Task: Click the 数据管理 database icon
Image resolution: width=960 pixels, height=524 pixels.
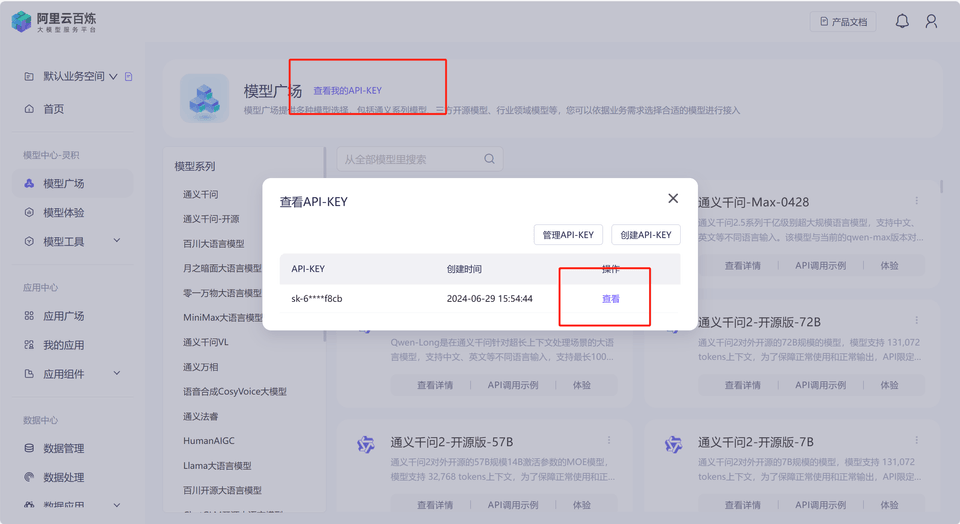Action: 29,448
